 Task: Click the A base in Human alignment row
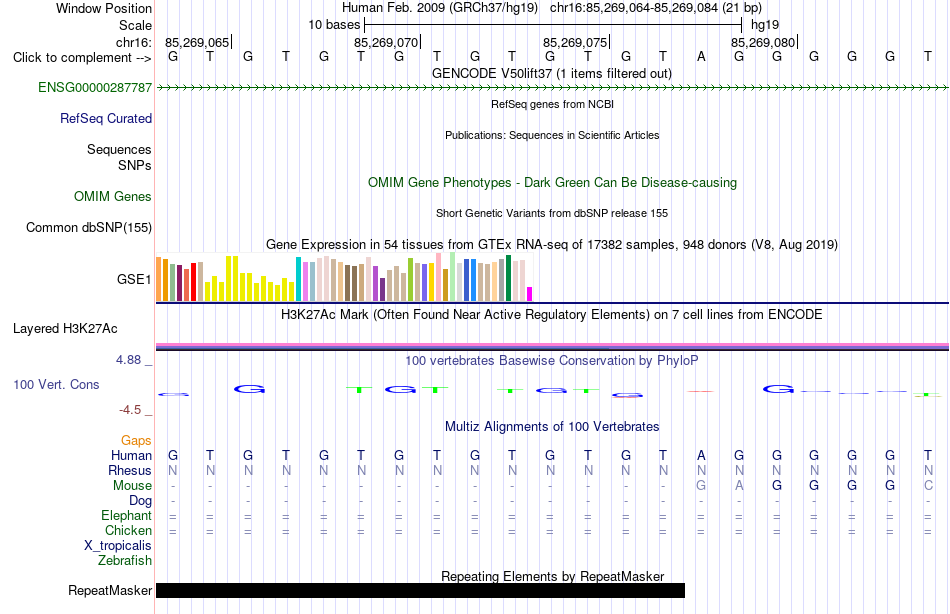pyautogui.click(x=701, y=455)
